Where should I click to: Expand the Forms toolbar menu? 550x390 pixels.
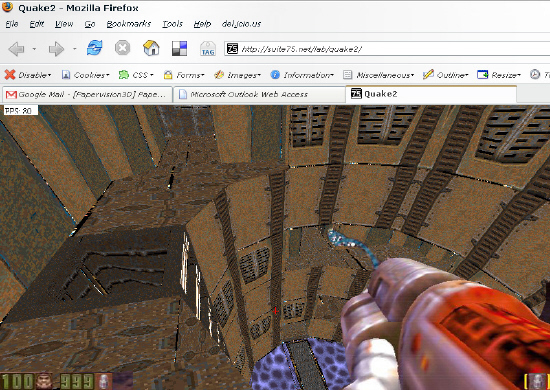(x=184, y=75)
